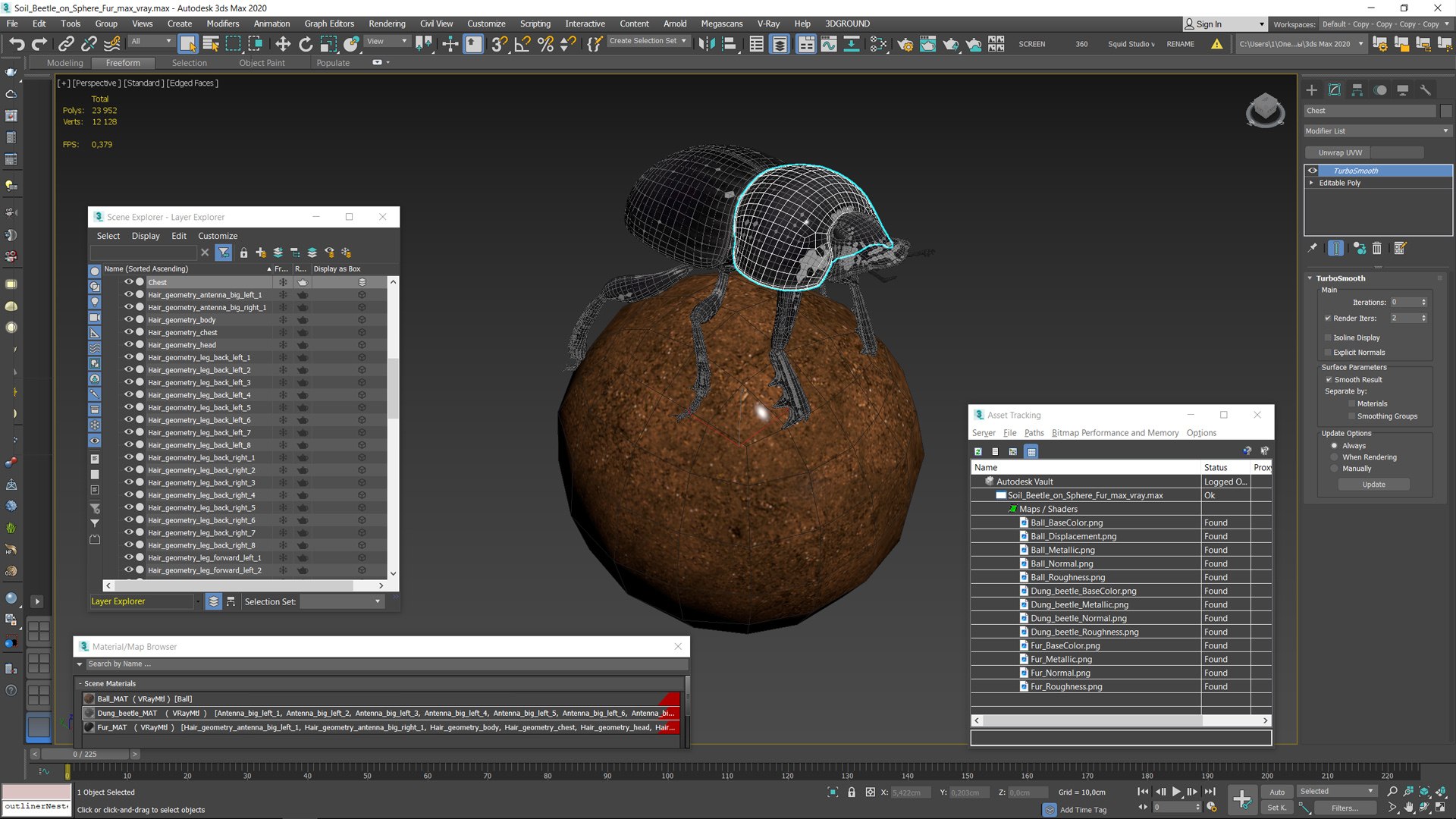Clear the Scene Explorer search filter X
The image size is (1456, 819).
coord(205,253)
